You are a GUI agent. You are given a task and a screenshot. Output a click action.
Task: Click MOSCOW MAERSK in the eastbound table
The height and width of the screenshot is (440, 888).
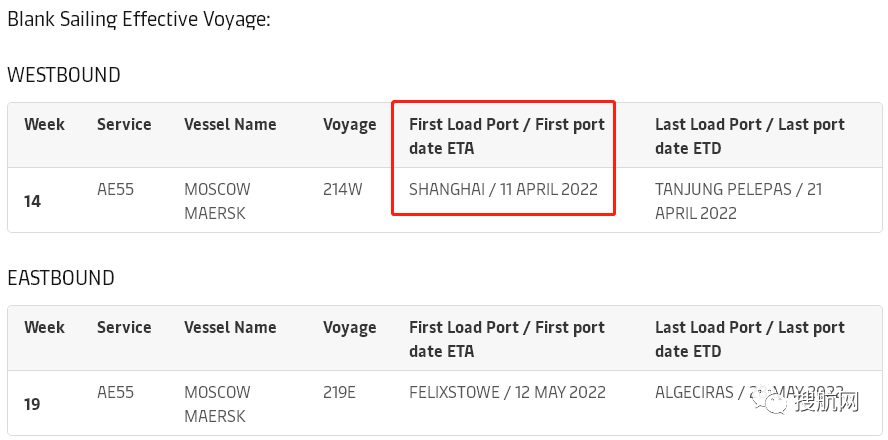(x=217, y=403)
